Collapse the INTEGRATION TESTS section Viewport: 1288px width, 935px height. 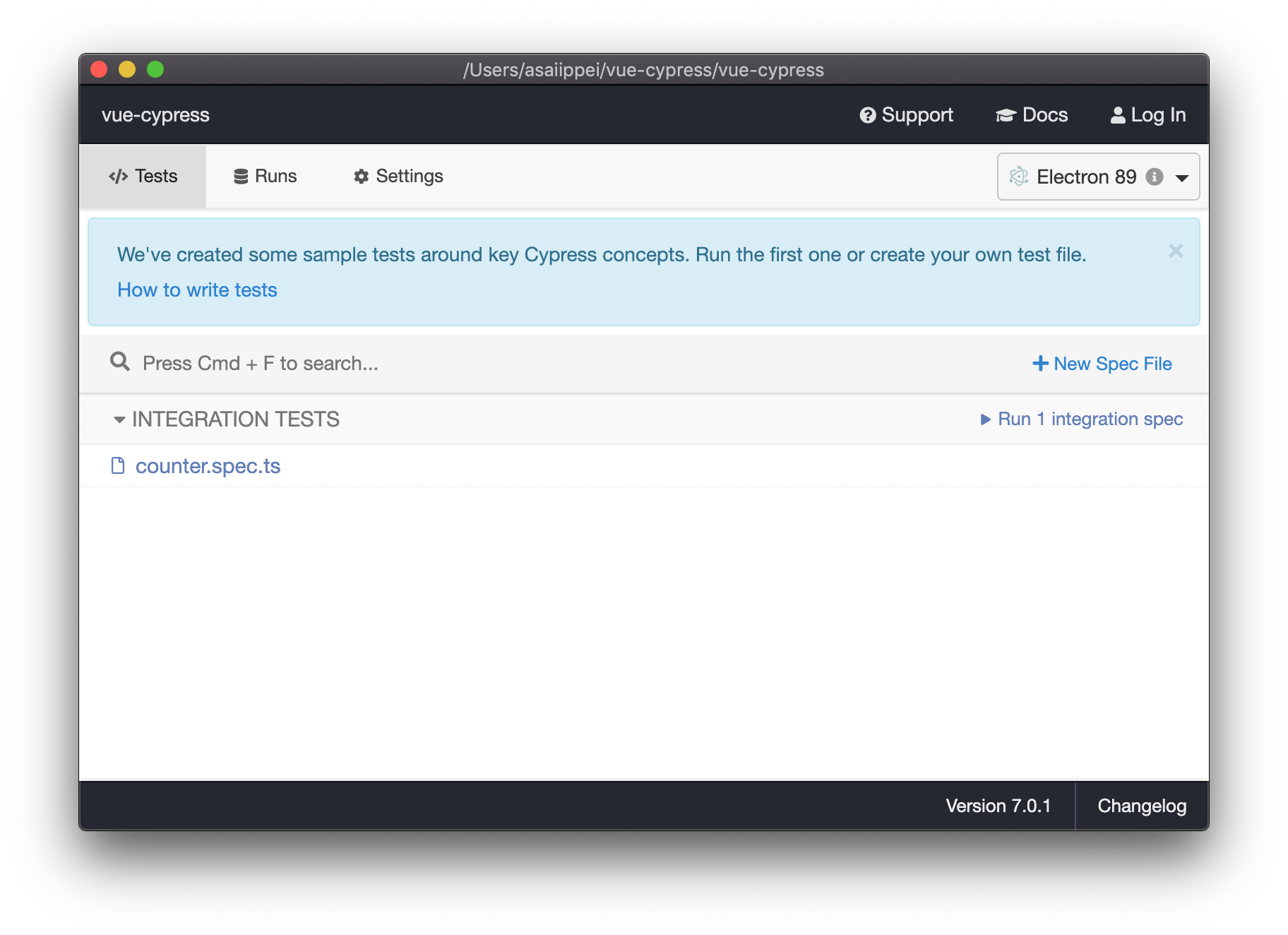coord(226,419)
